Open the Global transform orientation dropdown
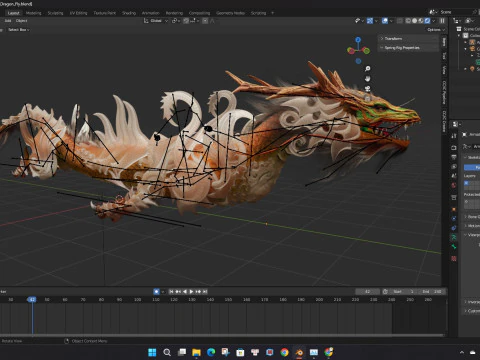Image resolution: width=480 pixels, height=360 pixels. coord(156,21)
